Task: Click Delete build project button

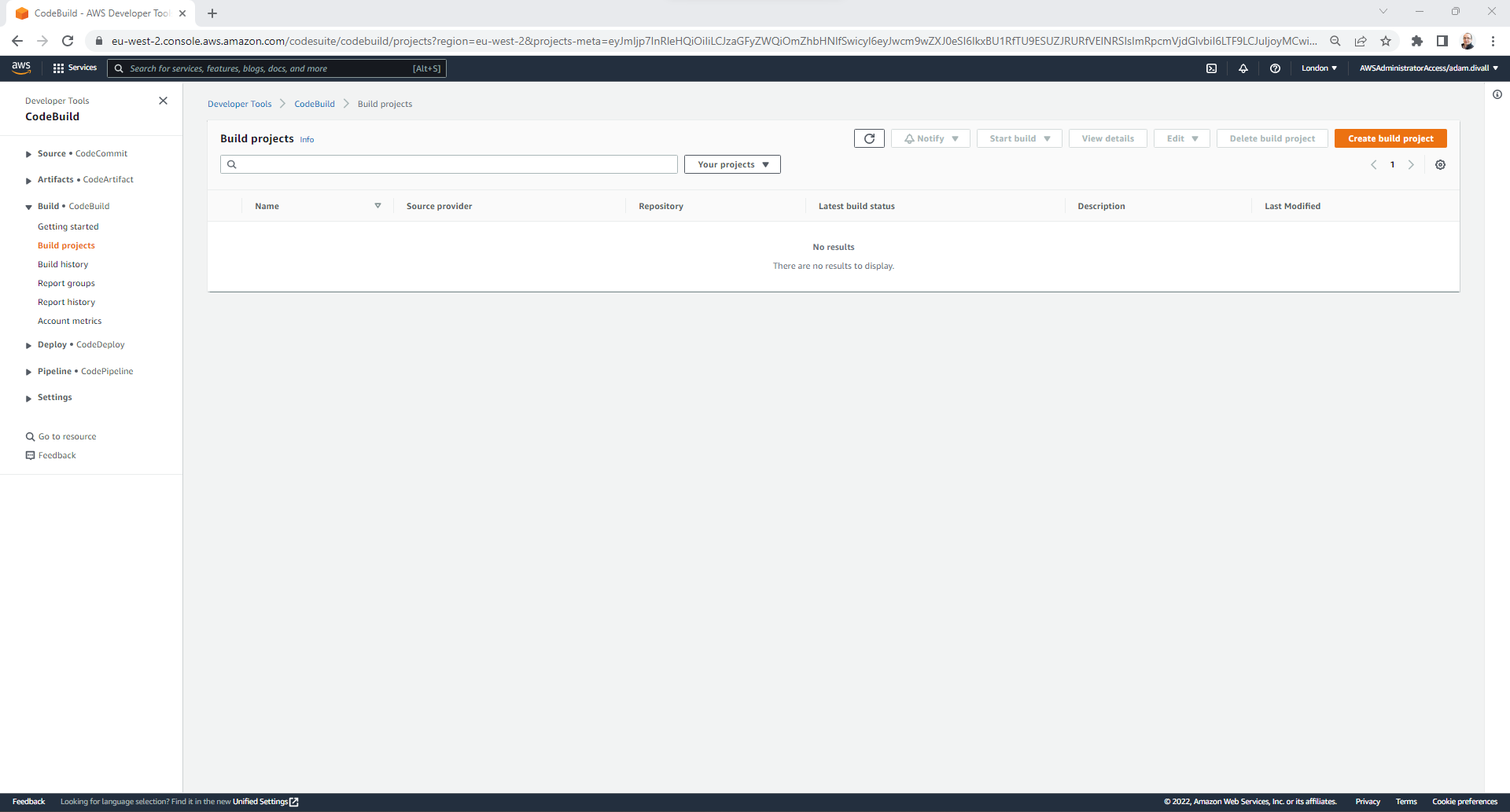Action: [1272, 138]
